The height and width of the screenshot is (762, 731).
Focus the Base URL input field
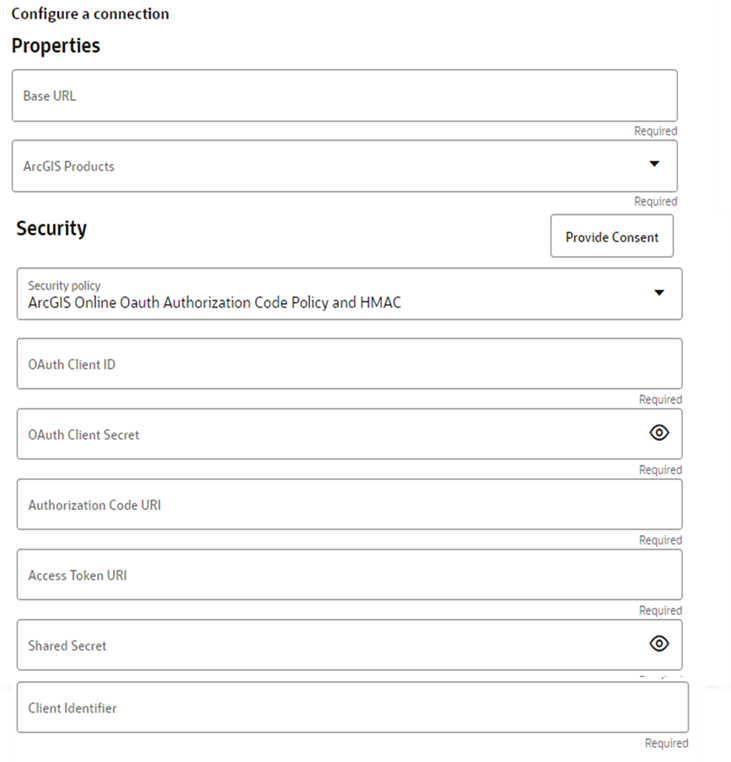pos(344,96)
